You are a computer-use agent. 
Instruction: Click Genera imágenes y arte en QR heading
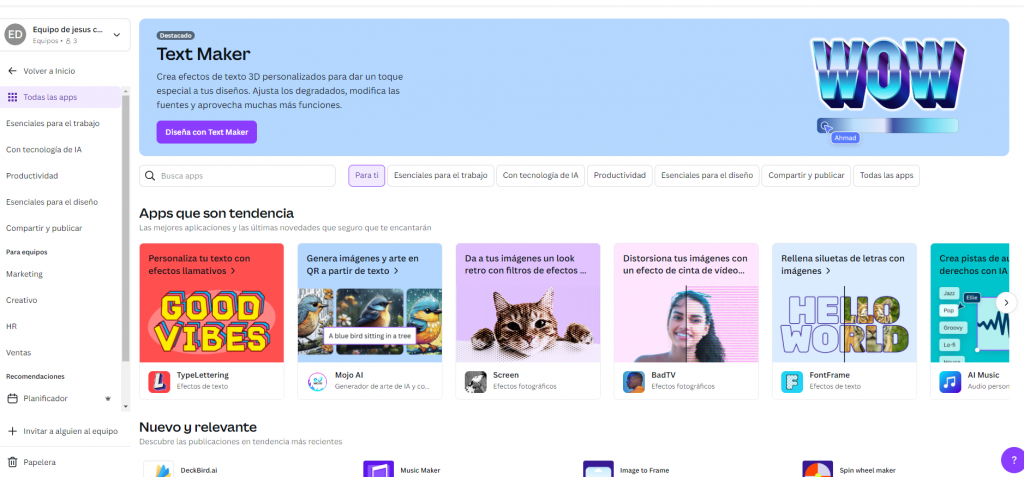tap(362, 264)
